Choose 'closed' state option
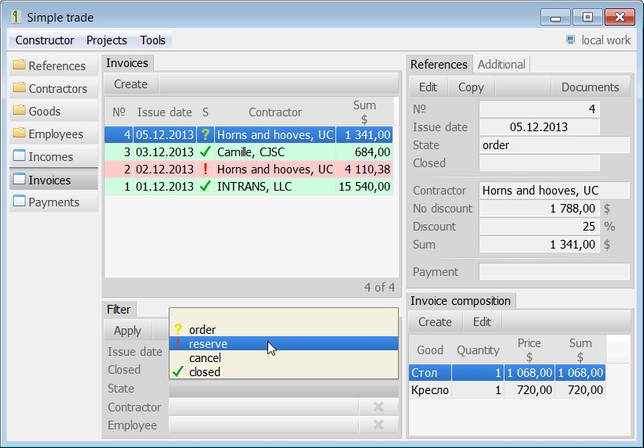644x448 pixels. (x=283, y=372)
